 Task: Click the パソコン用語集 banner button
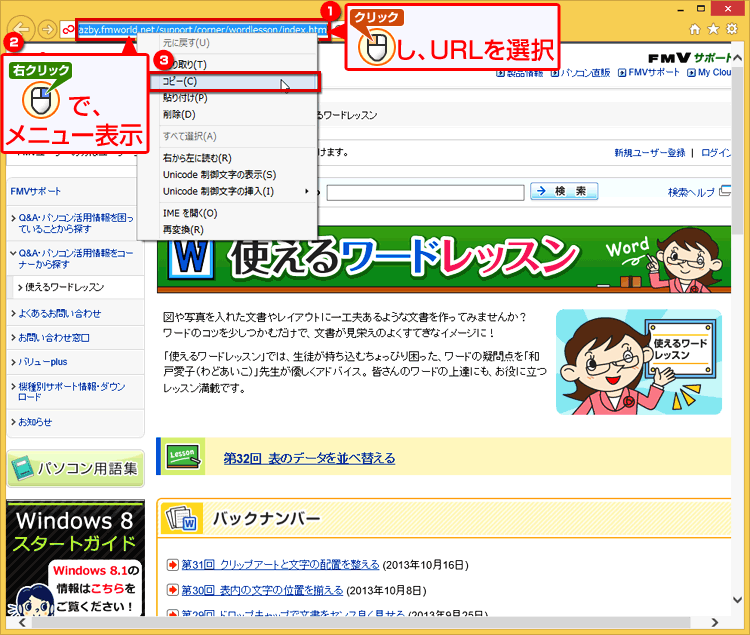(x=76, y=469)
